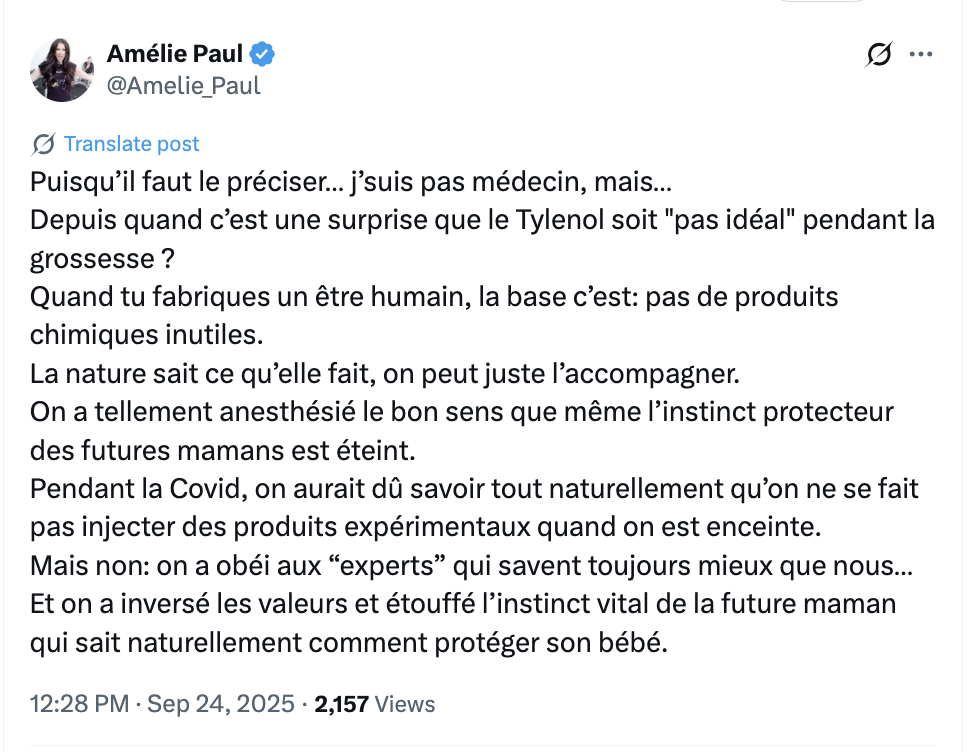The height and width of the screenshot is (752, 970).
Task: Click the Sep 24, 2025 date
Action: click(221, 704)
